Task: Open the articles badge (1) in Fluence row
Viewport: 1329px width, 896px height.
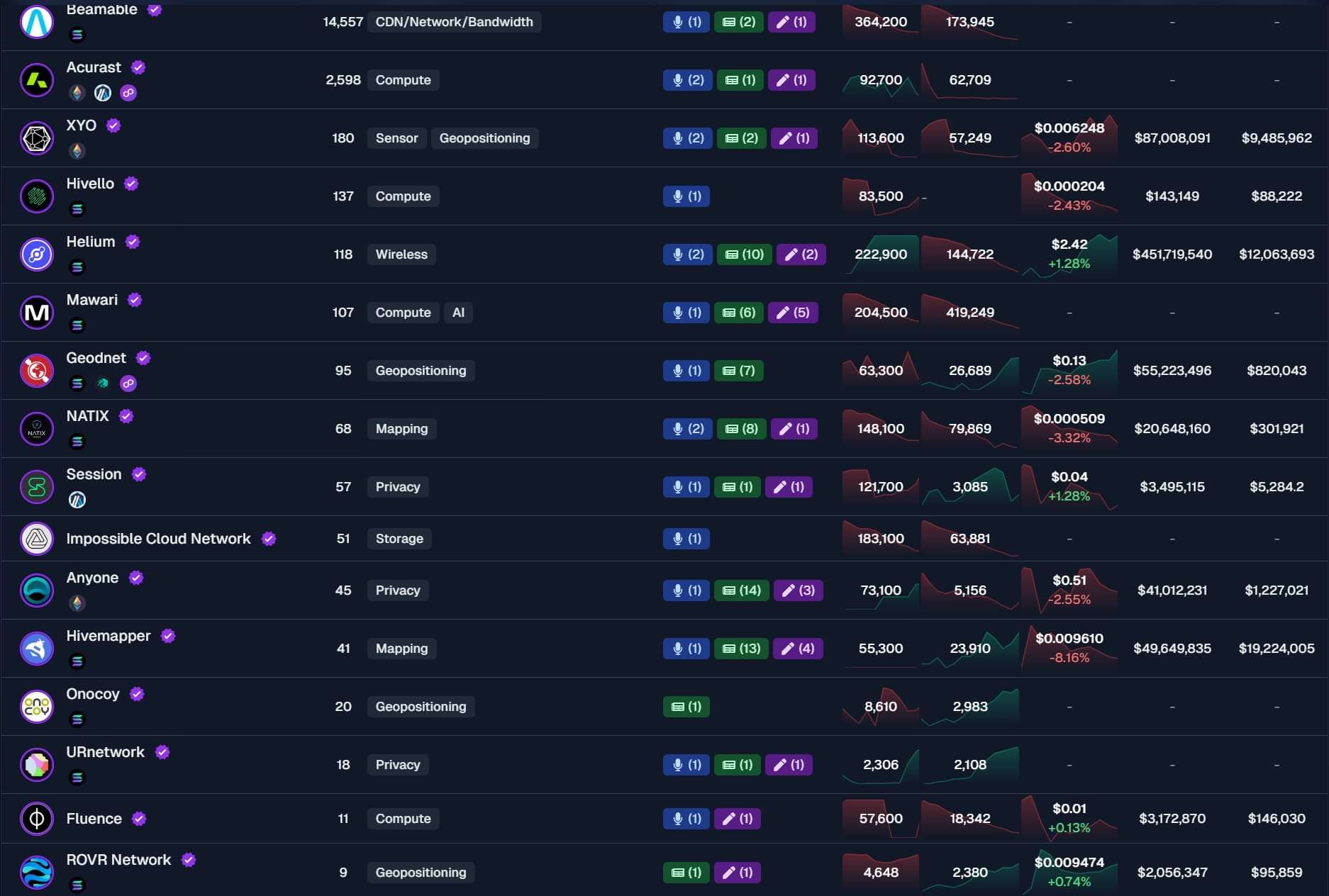Action: point(738,818)
